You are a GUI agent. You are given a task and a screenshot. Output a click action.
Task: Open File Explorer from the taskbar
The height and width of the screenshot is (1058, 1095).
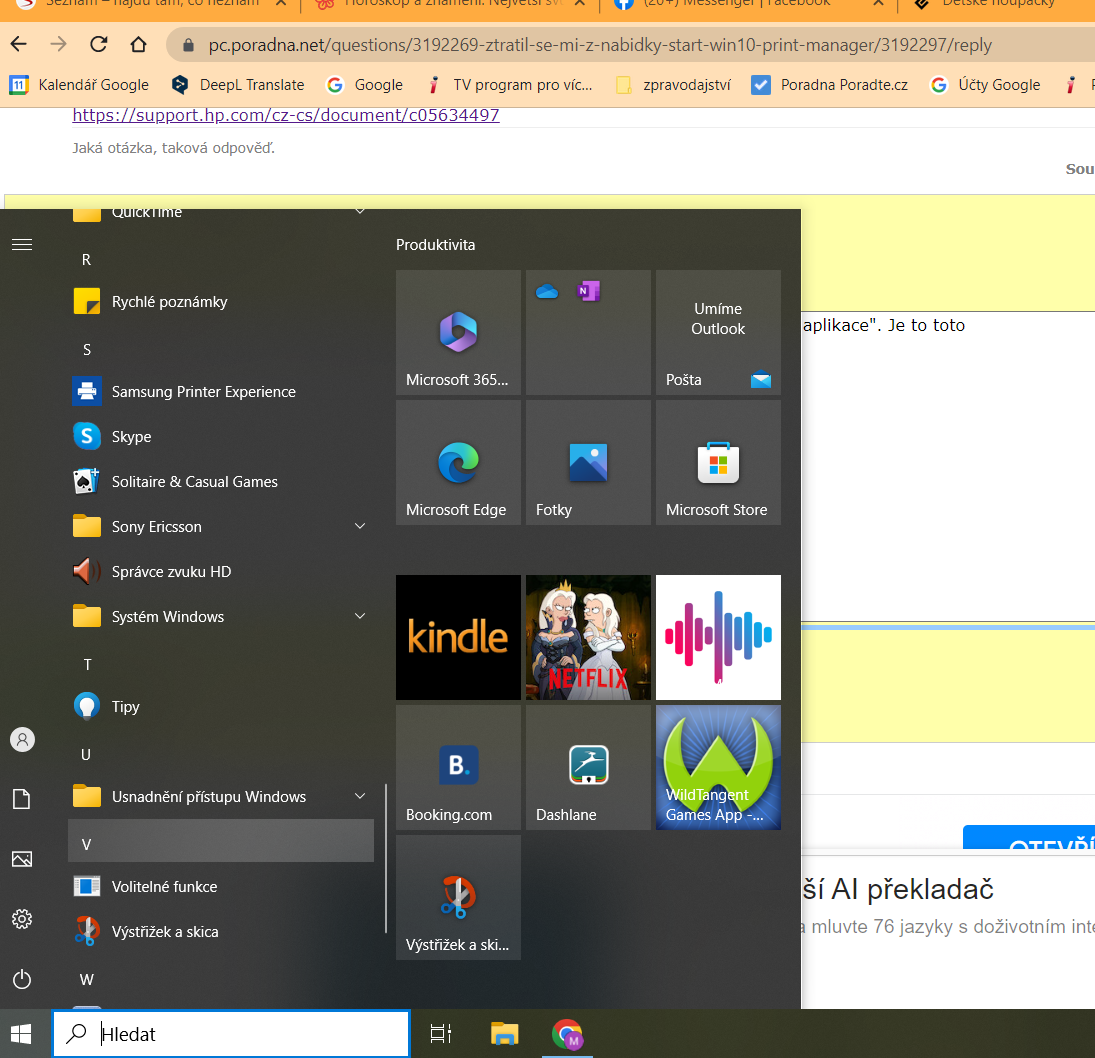pos(504,1034)
